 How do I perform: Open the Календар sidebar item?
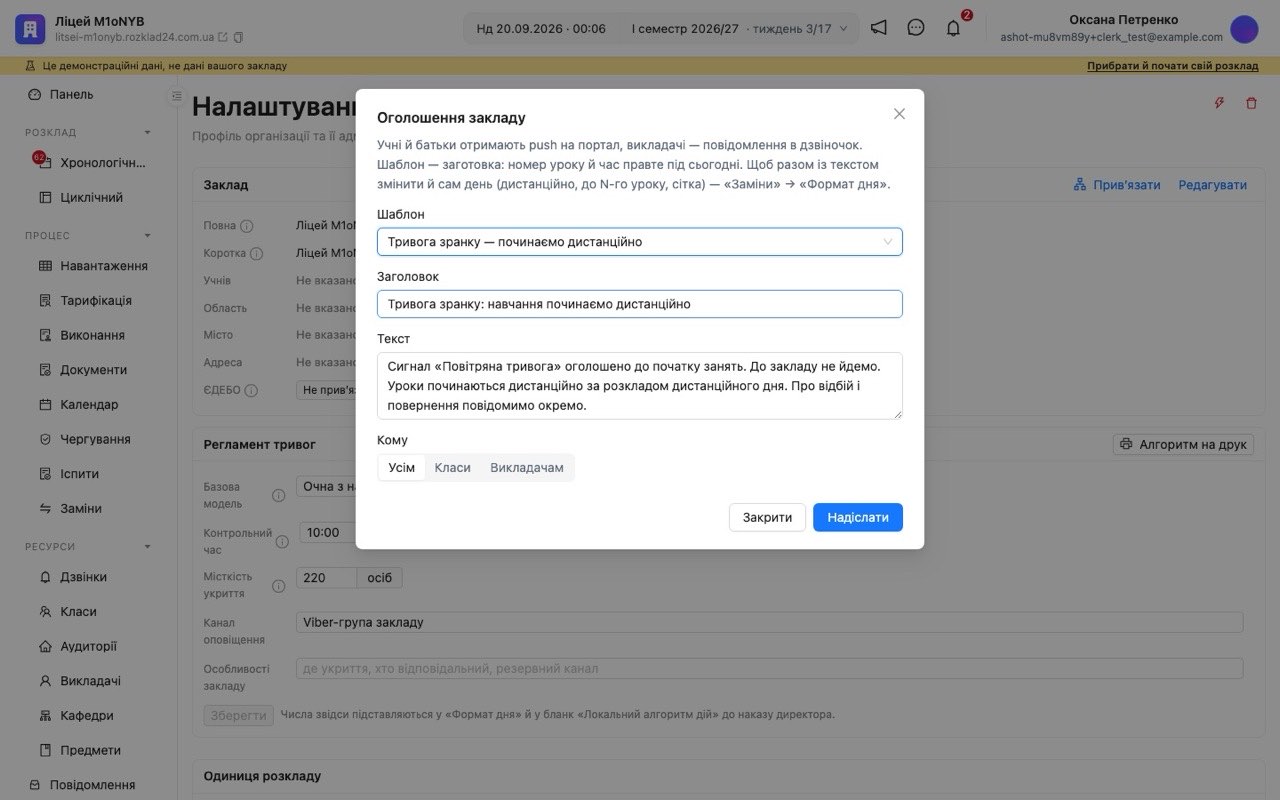[88, 404]
